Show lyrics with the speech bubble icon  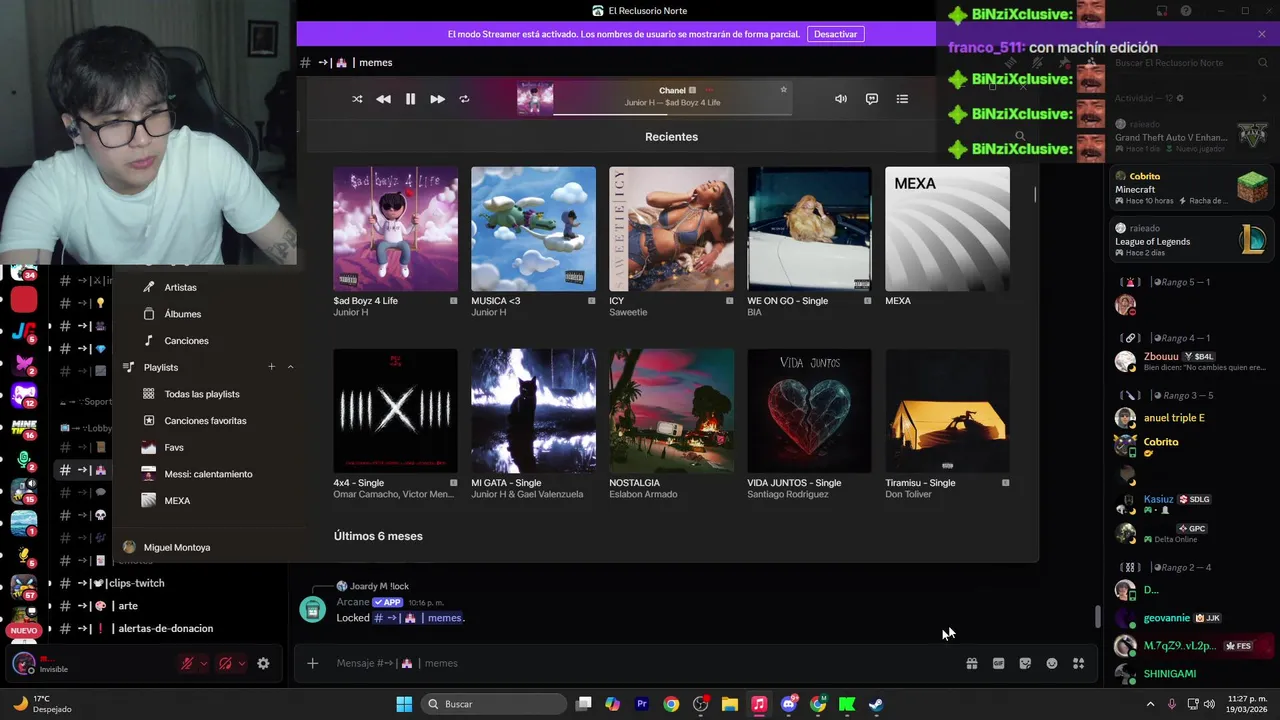pyautogui.click(x=872, y=99)
